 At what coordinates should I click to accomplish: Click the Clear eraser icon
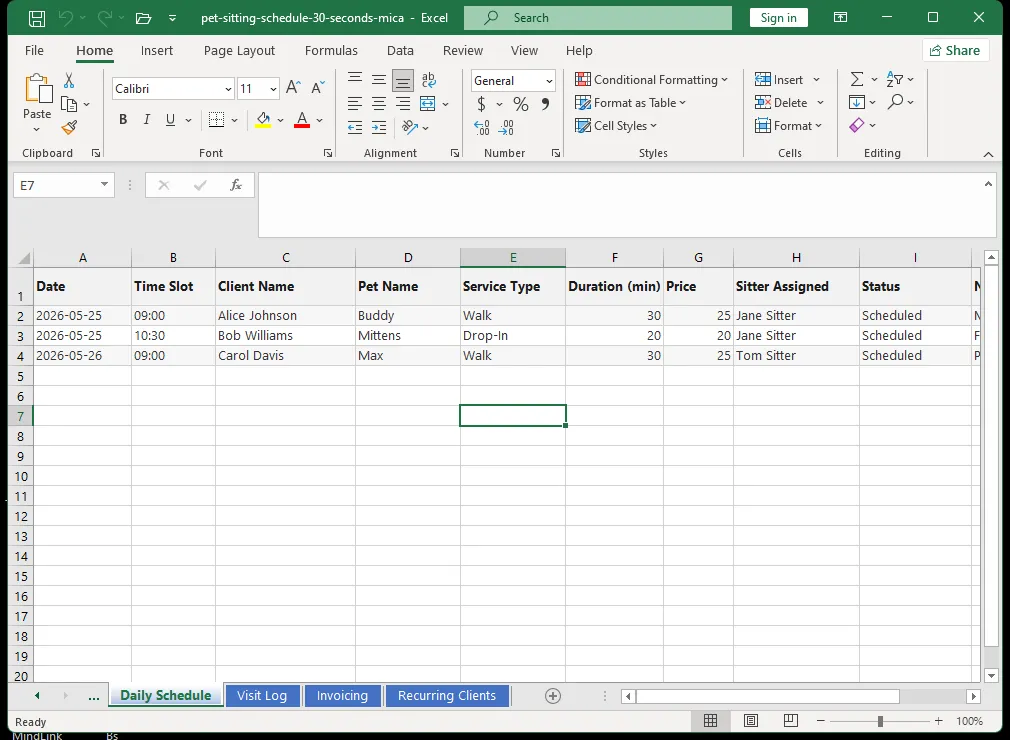coord(857,125)
